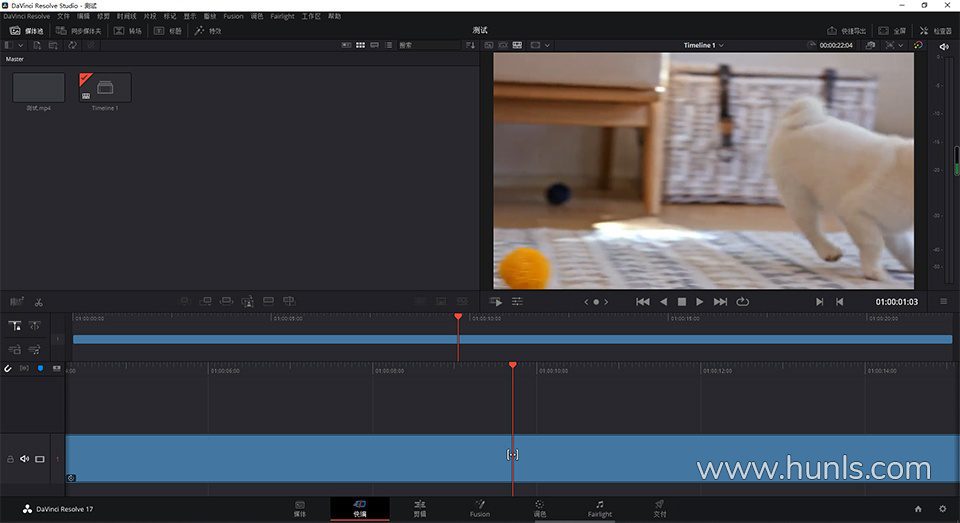960x523 pixels.
Task: Open the Sync Bin panel
Action: tap(78, 31)
